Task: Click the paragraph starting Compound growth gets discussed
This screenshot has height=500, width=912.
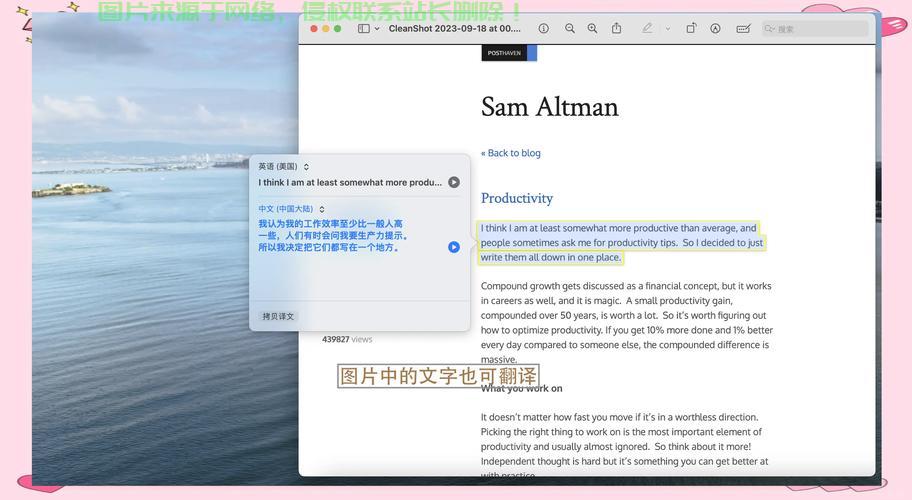Action: pos(626,323)
